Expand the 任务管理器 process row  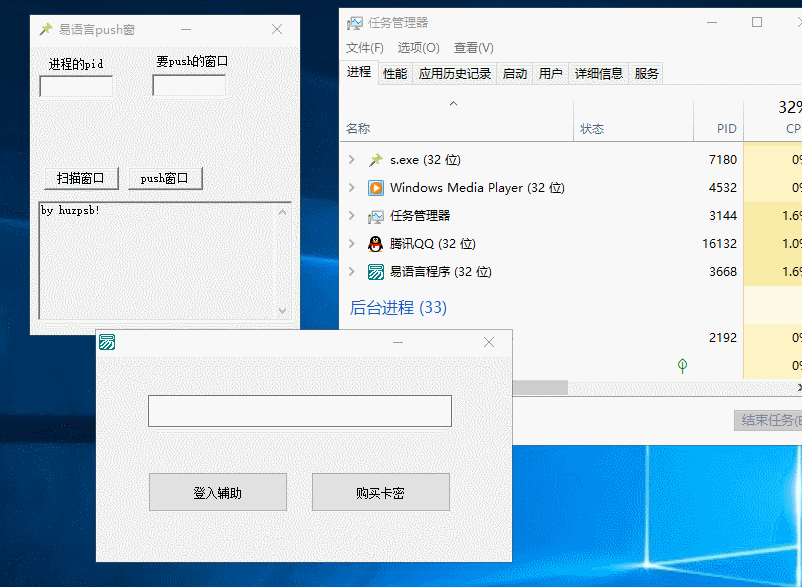(352, 216)
